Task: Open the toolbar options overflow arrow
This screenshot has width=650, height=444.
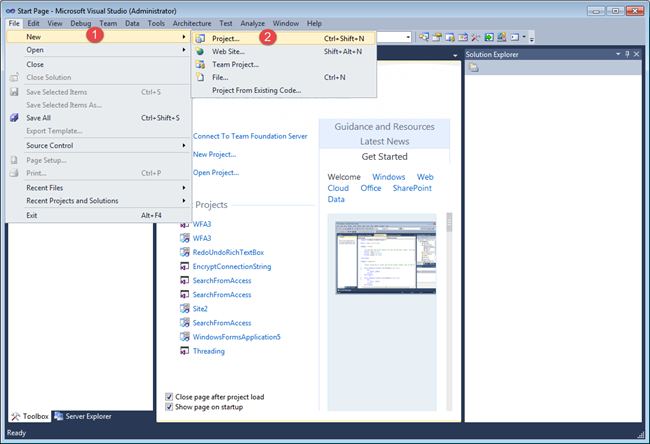Action: pos(531,39)
